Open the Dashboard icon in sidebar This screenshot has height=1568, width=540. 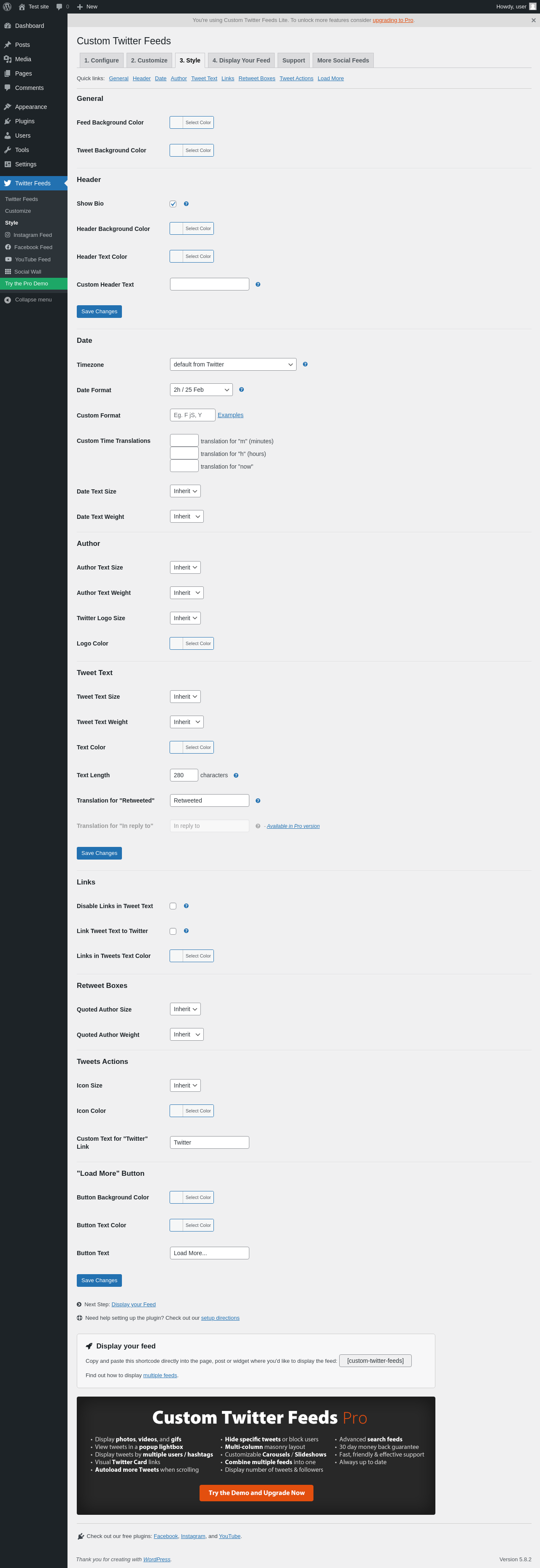pos(8,26)
